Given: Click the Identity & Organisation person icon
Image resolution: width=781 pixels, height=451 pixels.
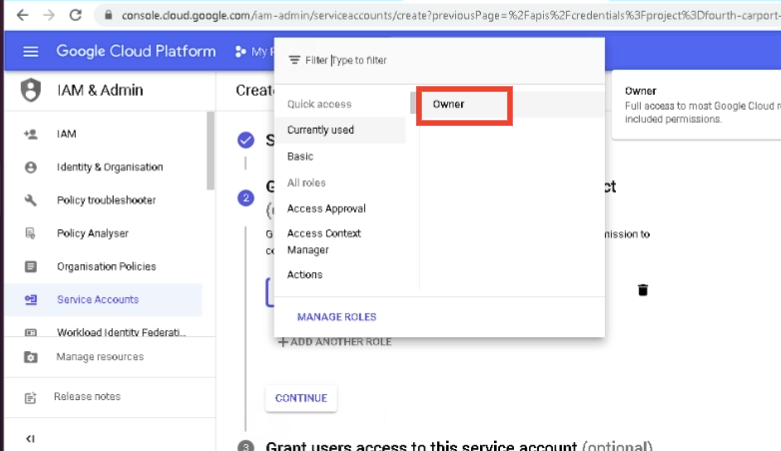Looking at the screenshot, I should coord(30,167).
